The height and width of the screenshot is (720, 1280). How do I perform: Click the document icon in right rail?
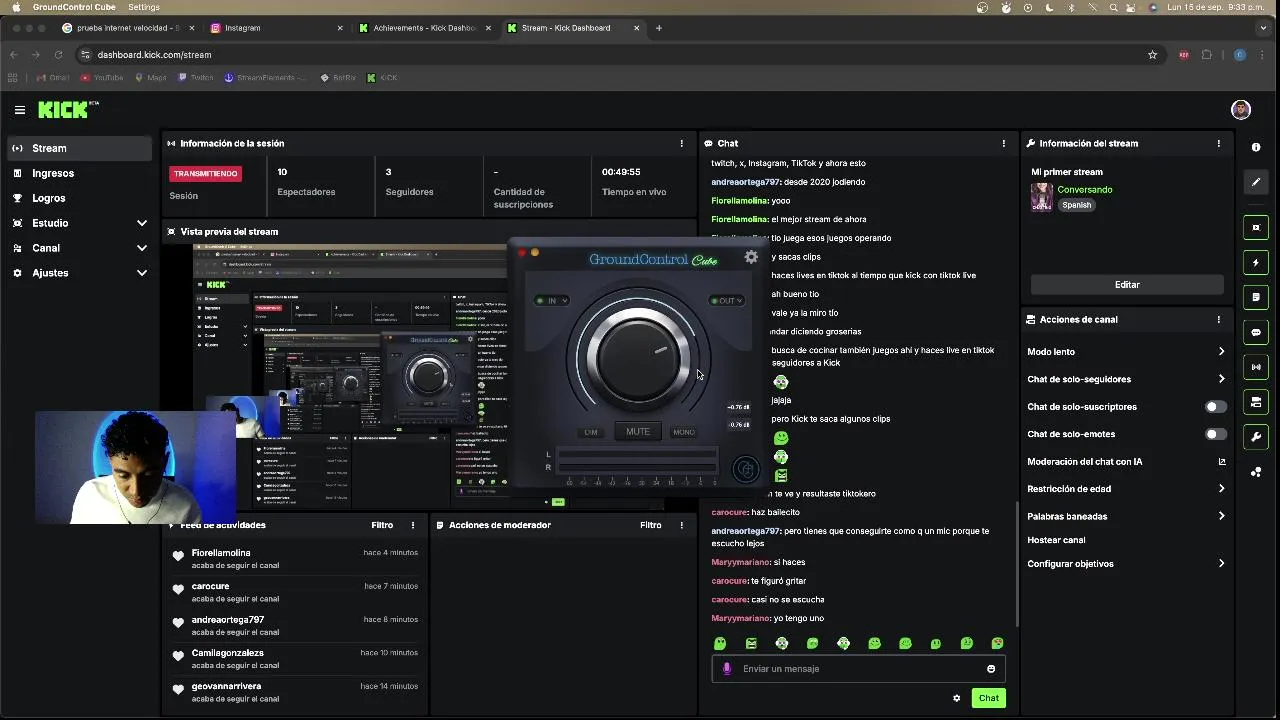point(1256,297)
